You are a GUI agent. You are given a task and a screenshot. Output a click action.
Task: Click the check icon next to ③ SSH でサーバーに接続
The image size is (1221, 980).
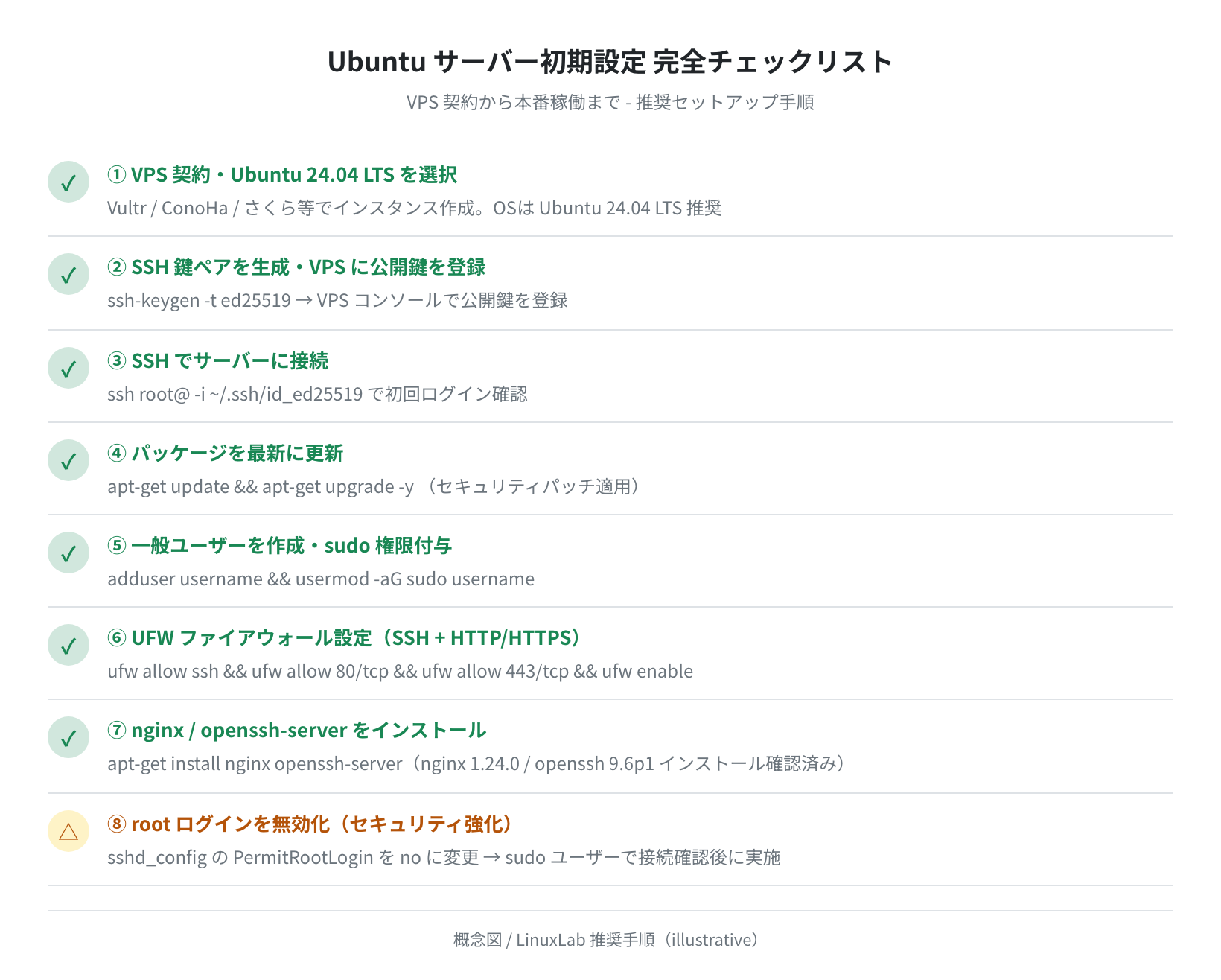[68, 368]
